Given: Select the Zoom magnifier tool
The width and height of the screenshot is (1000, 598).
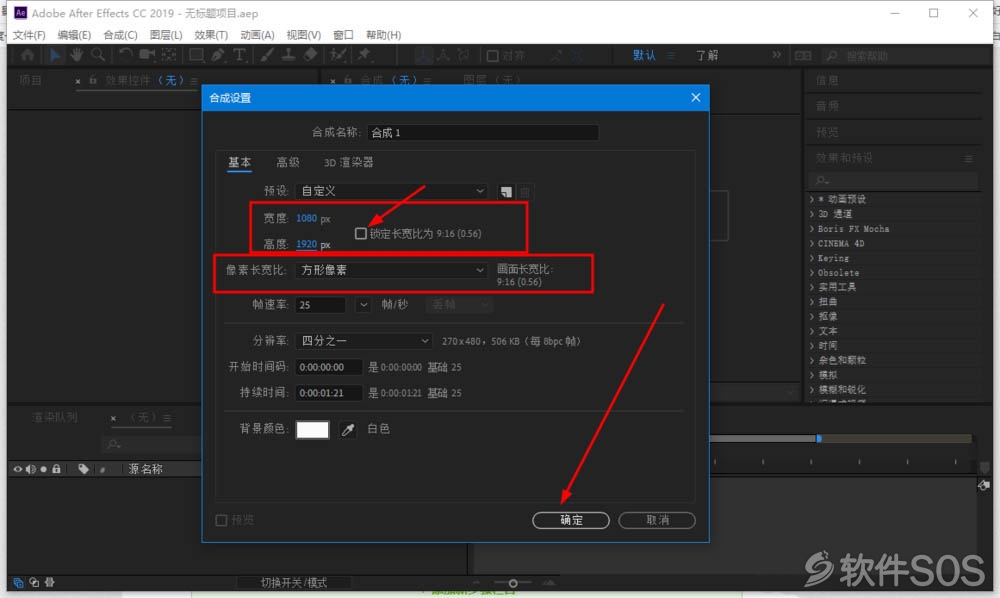Looking at the screenshot, I should tap(98, 55).
